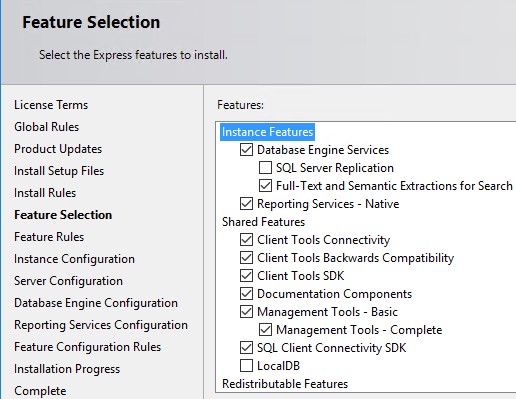
Task: Go to License Terms step
Action: [51, 105]
